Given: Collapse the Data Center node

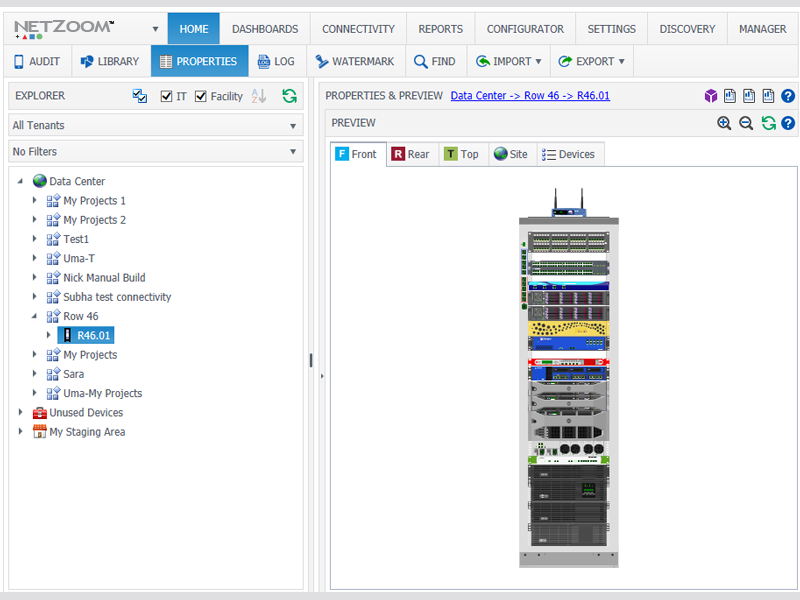Looking at the screenshot, I should pyautogui.click(x=20, y=181).
